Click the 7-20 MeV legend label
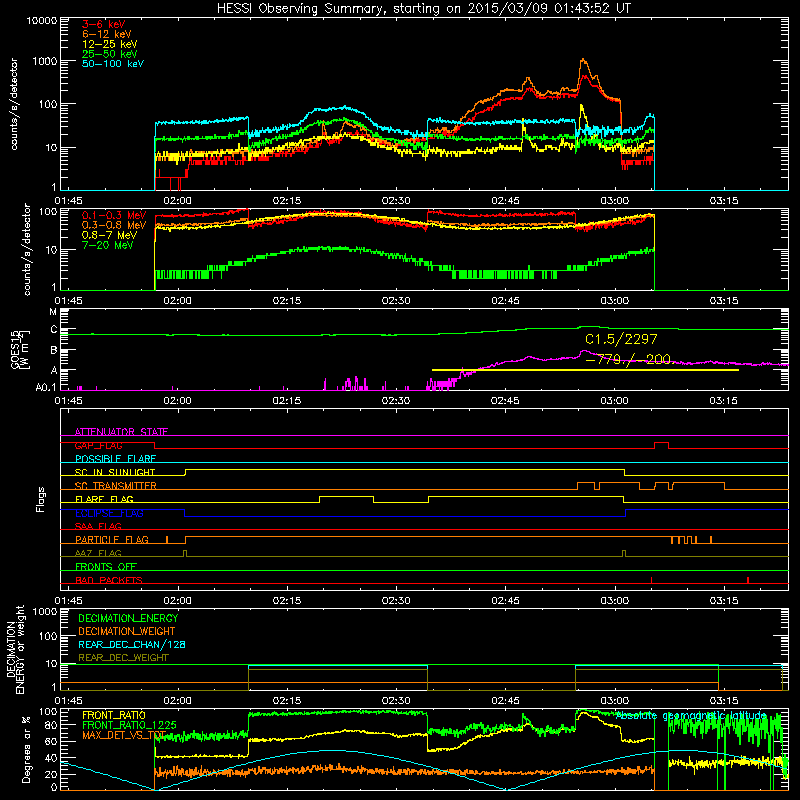The width and height of the screenshot is (800, 800). point(108,245)
